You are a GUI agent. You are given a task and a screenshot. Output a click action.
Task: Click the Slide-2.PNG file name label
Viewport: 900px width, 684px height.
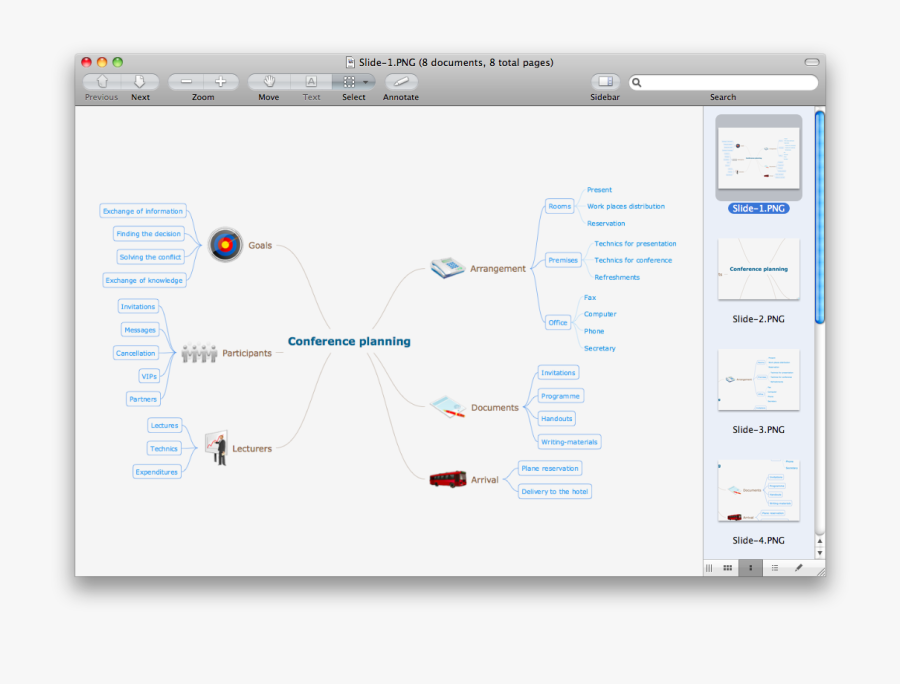[758, 319]
